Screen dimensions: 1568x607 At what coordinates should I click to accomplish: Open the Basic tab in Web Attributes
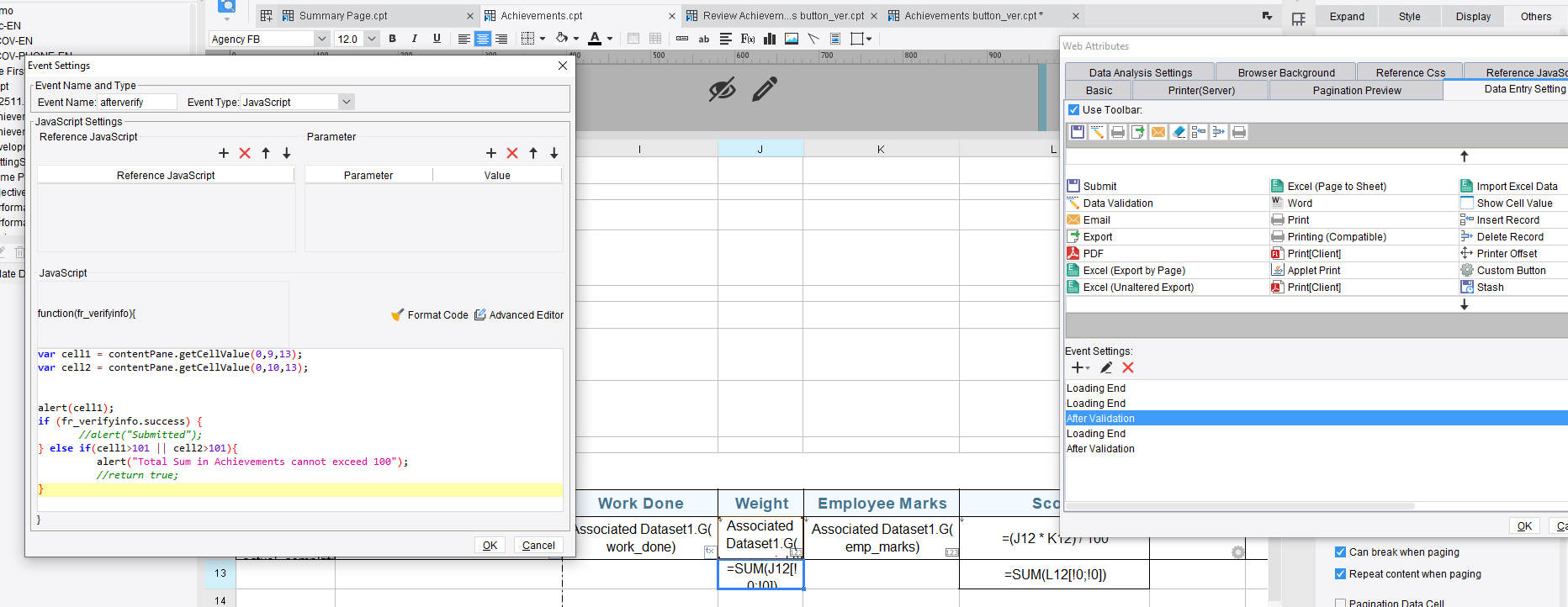(x=1099, y=91)
